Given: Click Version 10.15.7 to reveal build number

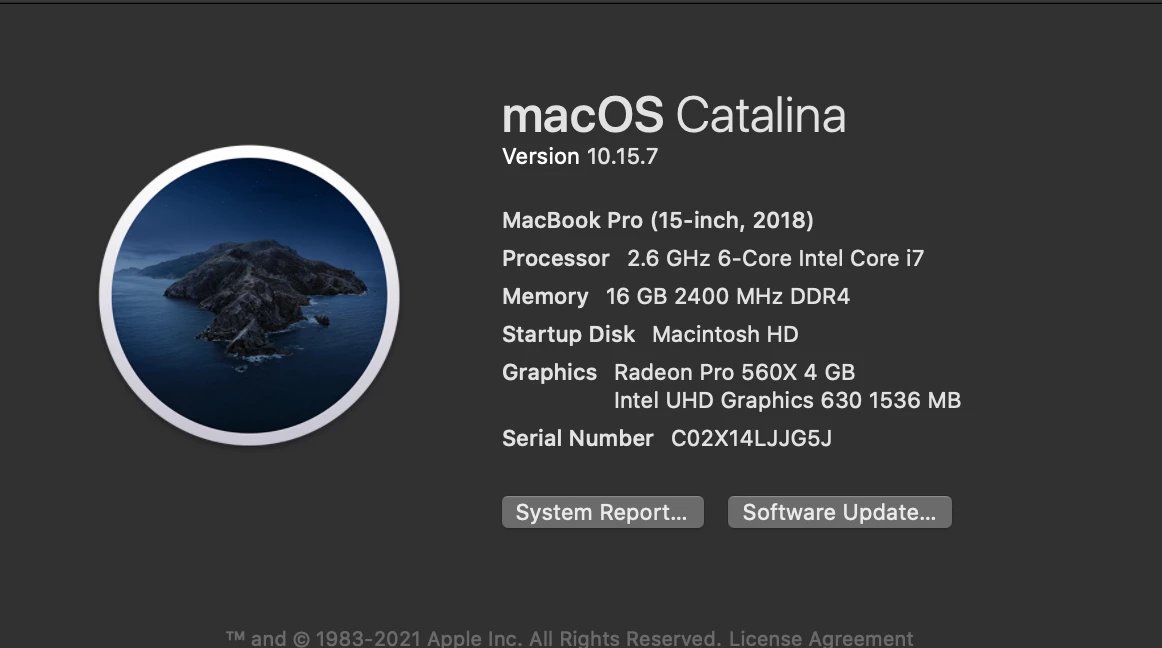Looking at the screenshot, I should click(x=579, y=157).
